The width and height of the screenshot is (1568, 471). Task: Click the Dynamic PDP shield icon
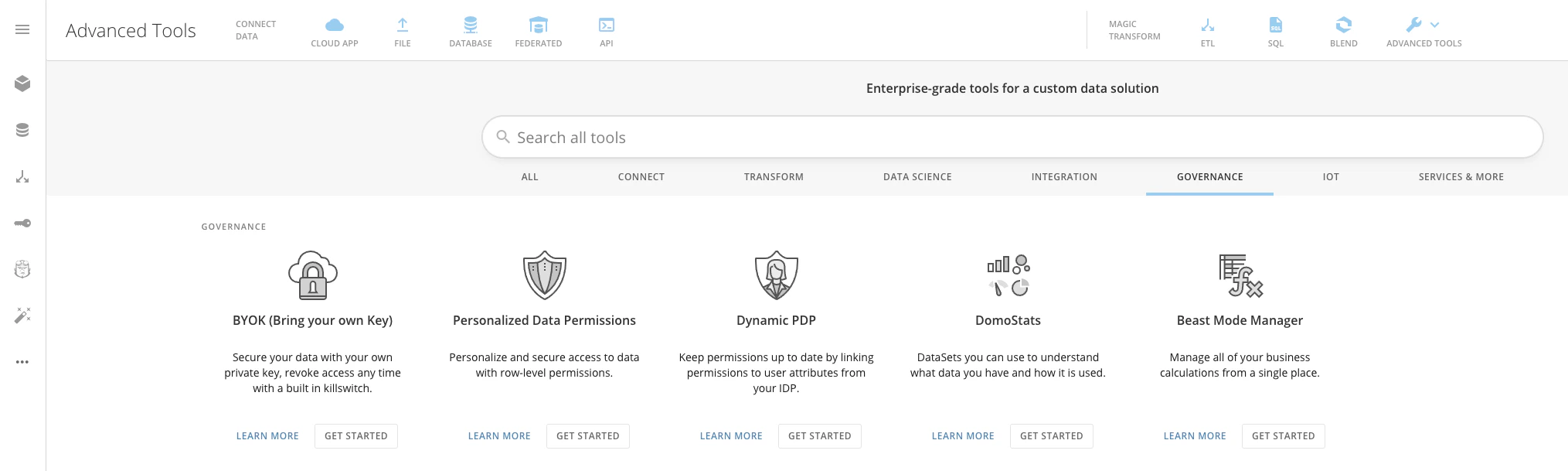[x=777, y=275]
